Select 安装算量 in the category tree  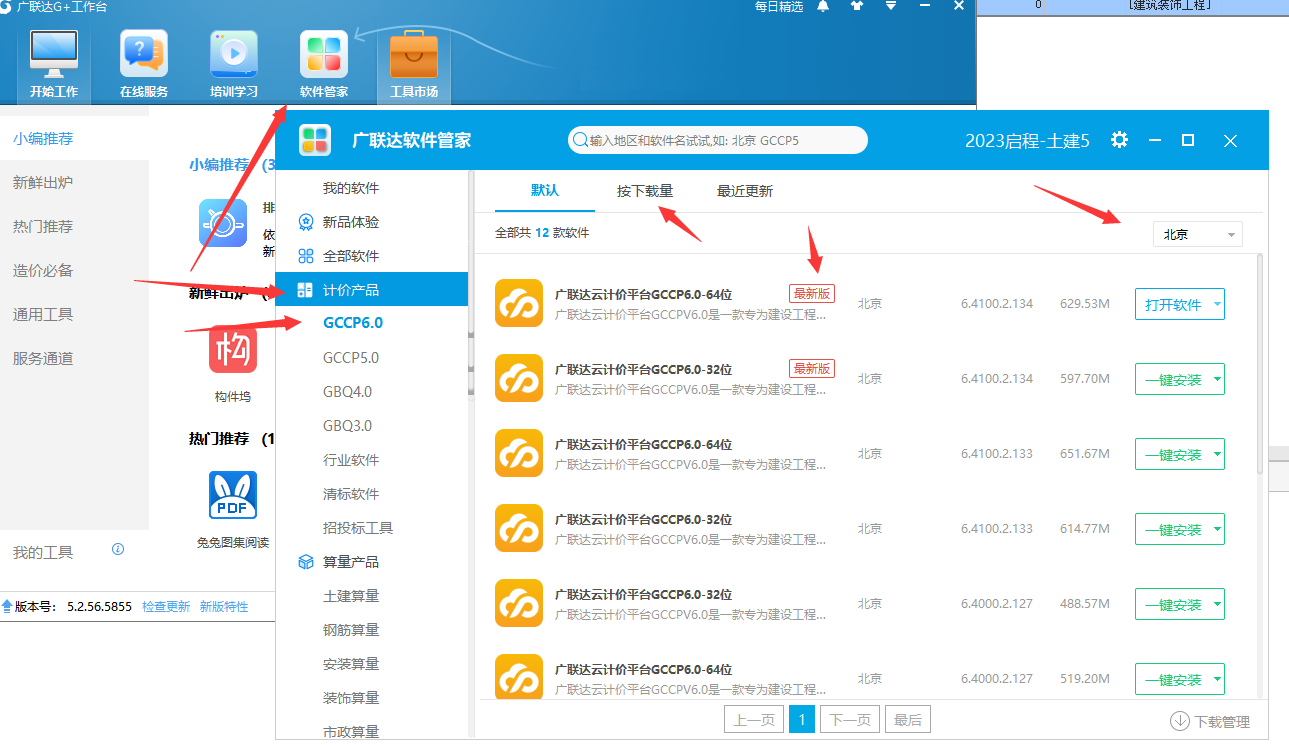351,664
